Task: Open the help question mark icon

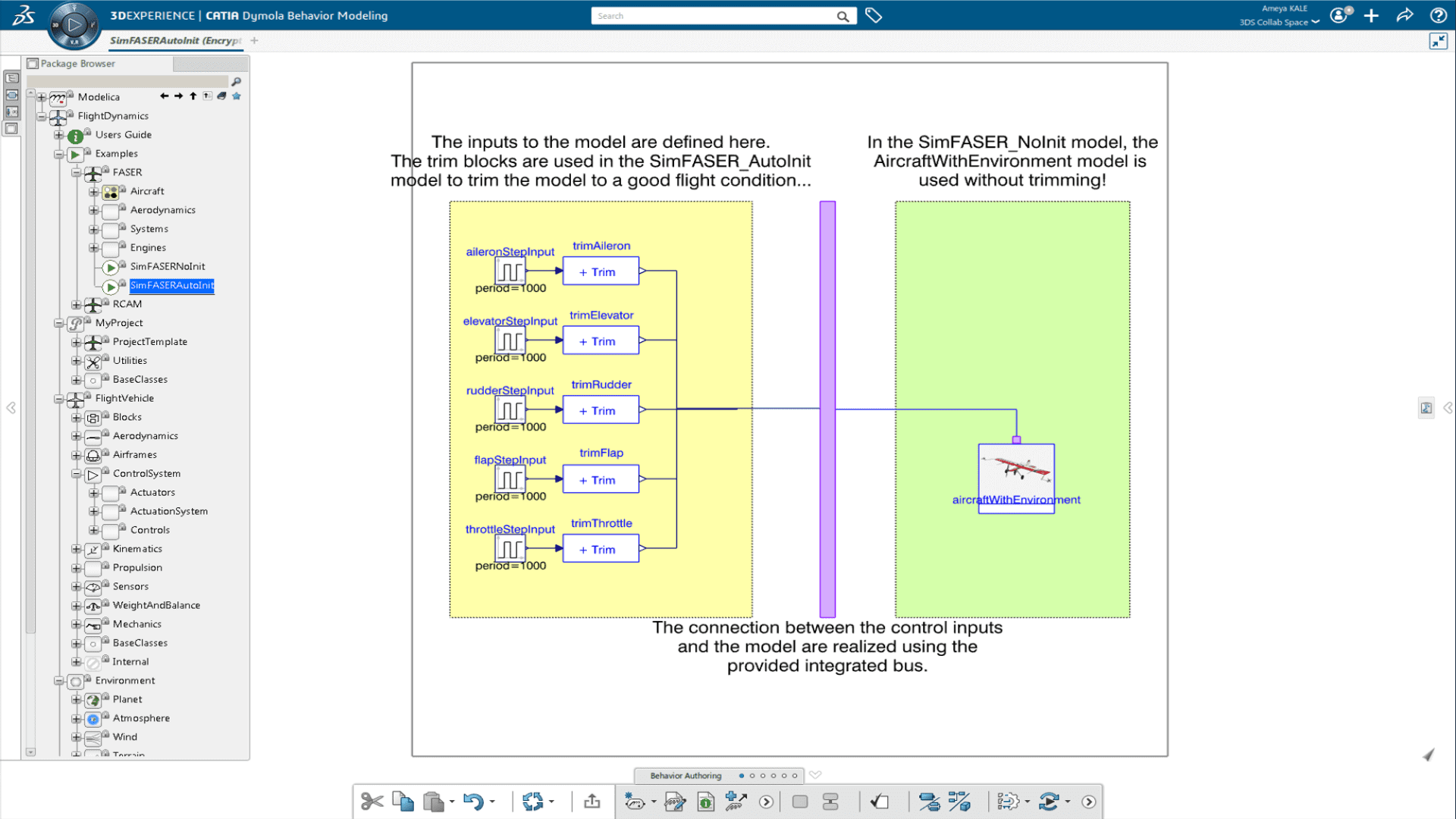Action: click(x=1438, y=15)
